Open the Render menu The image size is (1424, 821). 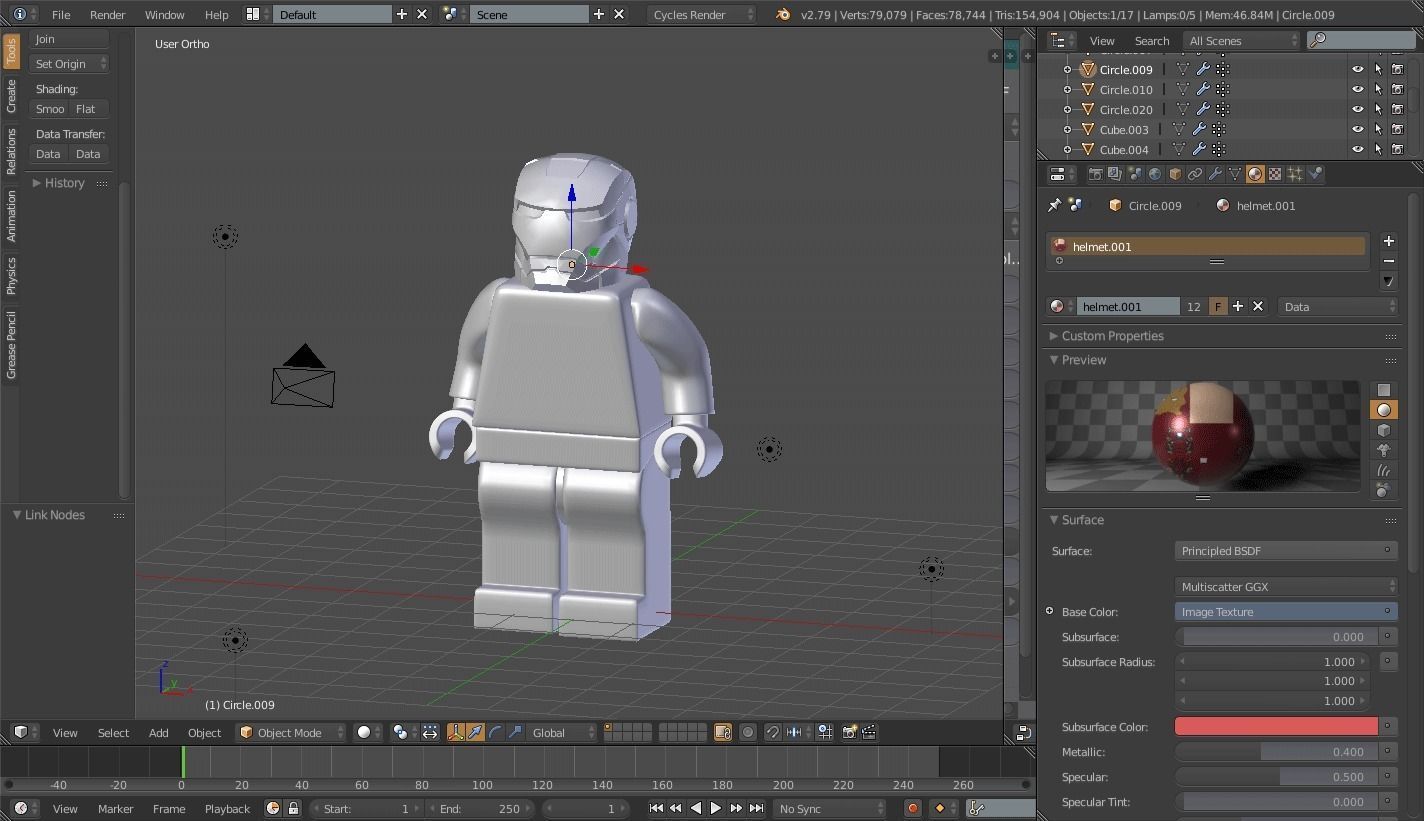tap(108, 15)
